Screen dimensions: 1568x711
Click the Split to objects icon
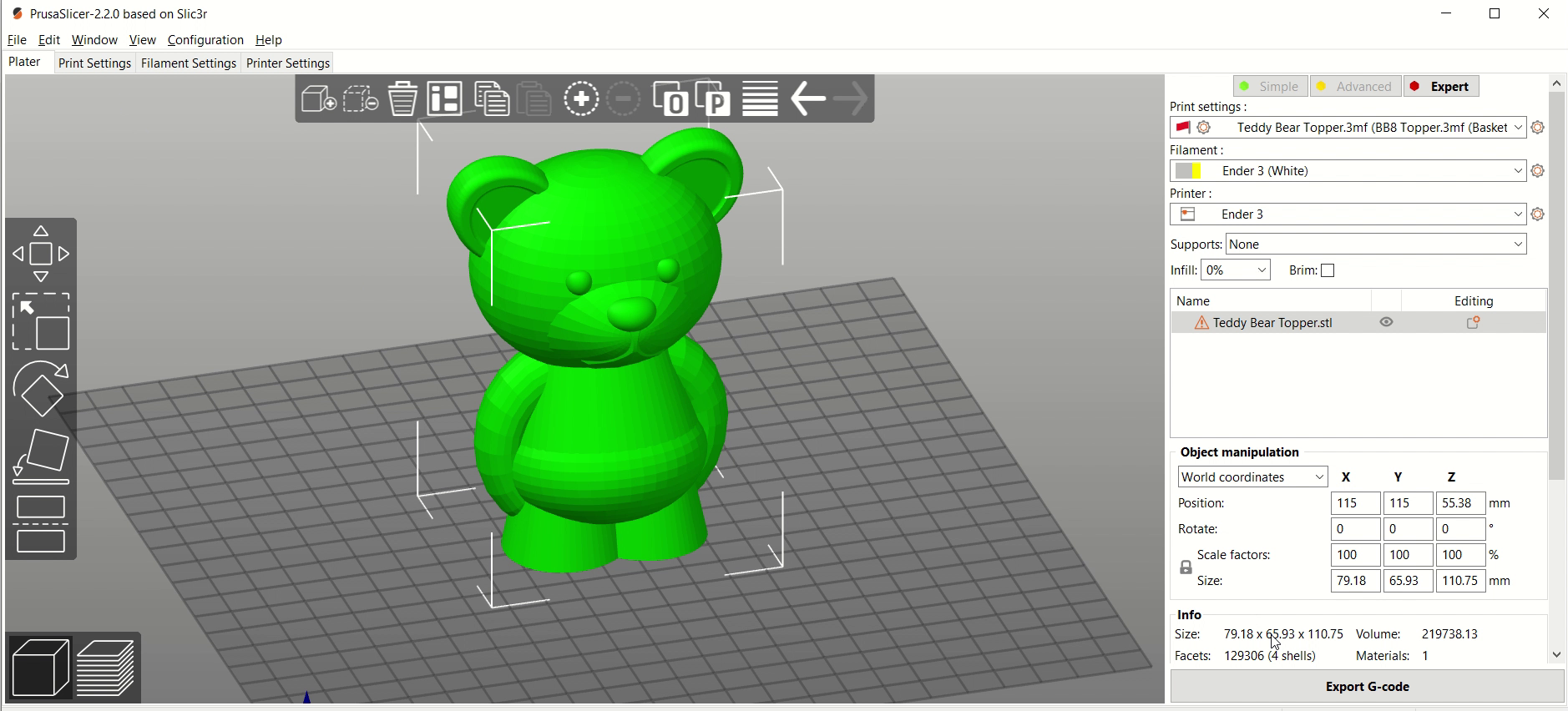670,98
